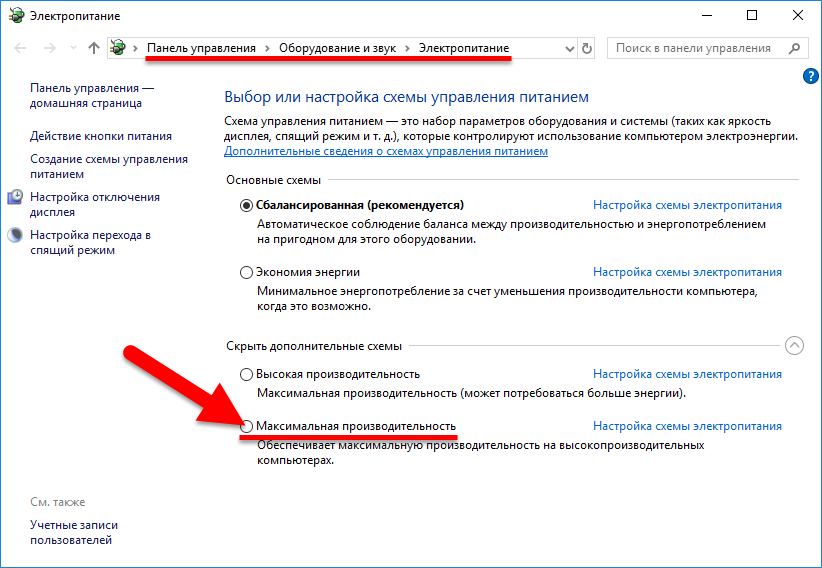This screenshot has height=568, width=822.
Task: Click Панель управления in the breadcrumb
Action: [201, 48]
